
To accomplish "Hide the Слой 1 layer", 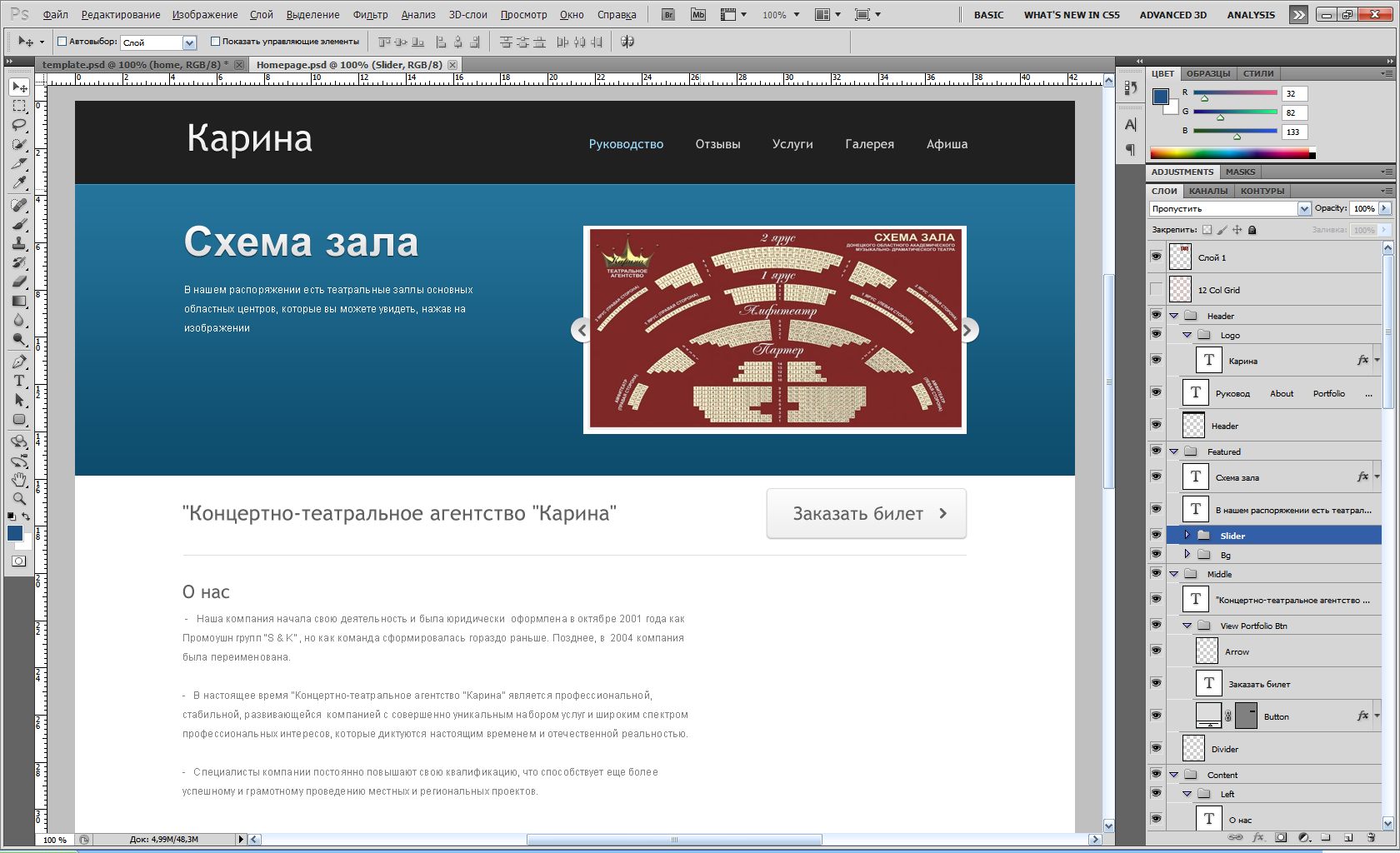I will point(1156,257).
